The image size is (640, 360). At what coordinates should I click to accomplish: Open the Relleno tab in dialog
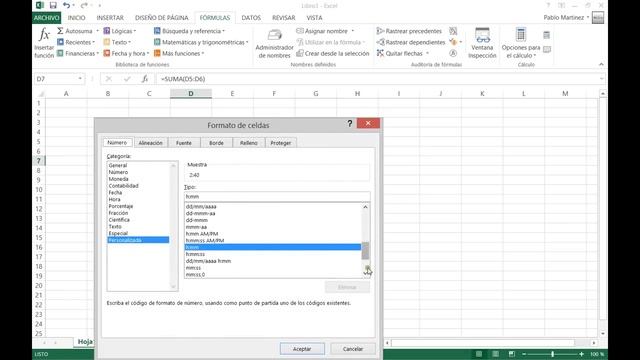tap(249, 143)
